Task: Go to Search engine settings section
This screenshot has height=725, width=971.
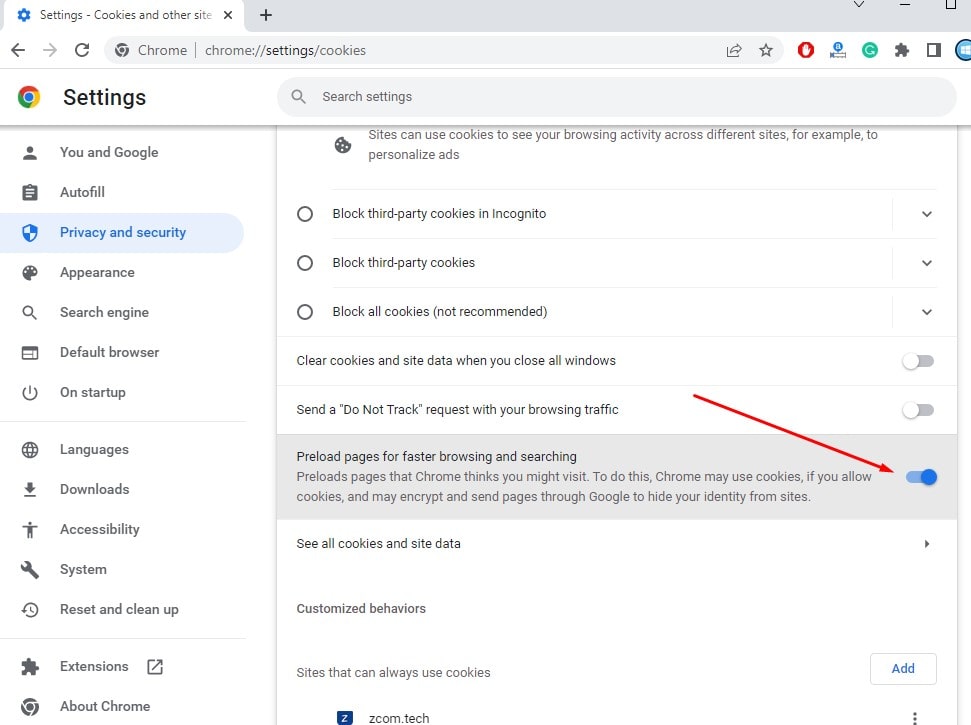Action: pyautogui.click(x=104, y=312)
